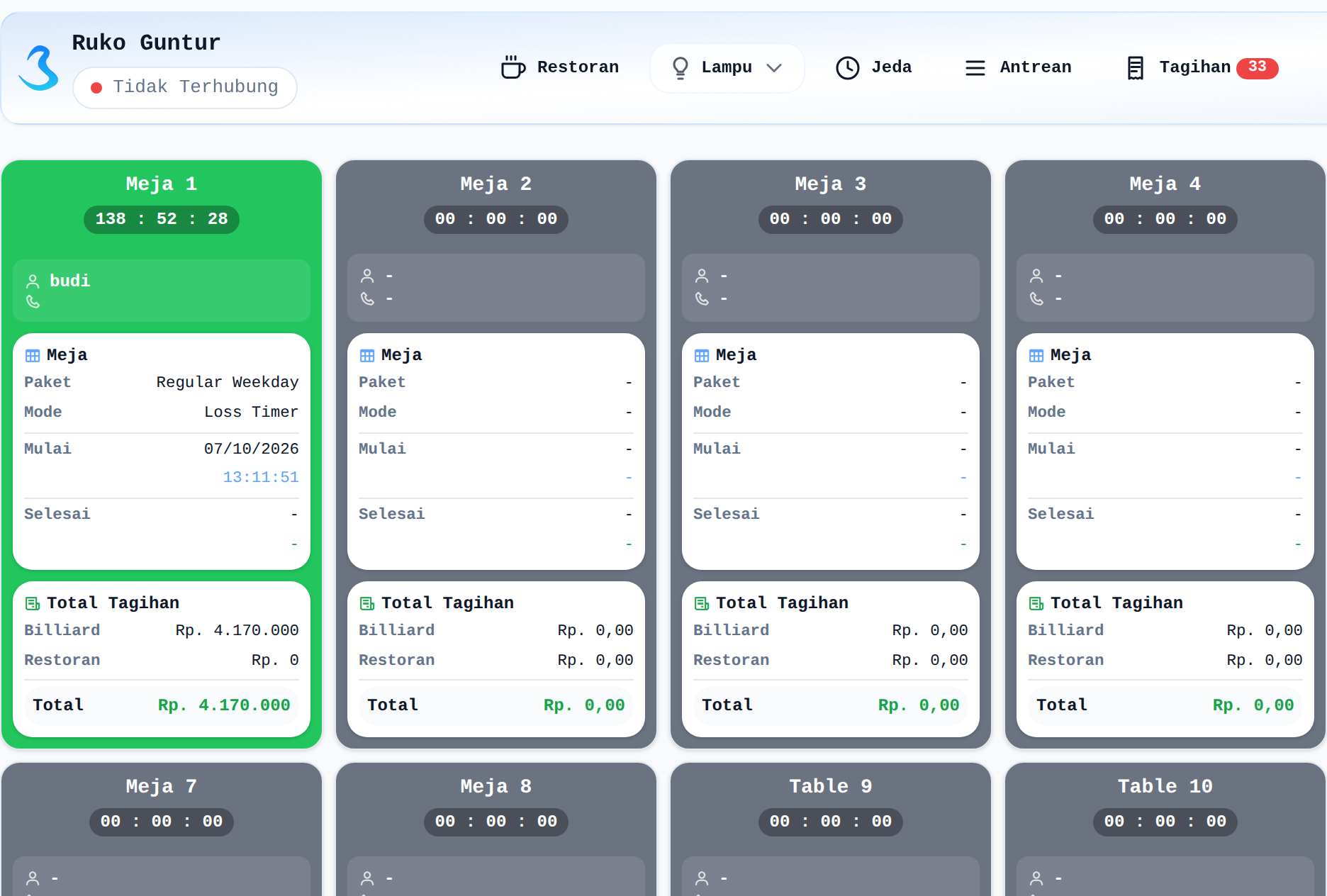Select the Meja 1 card header
The image size is (1327, 896).
pyautogui.click(x=162, y=184)
